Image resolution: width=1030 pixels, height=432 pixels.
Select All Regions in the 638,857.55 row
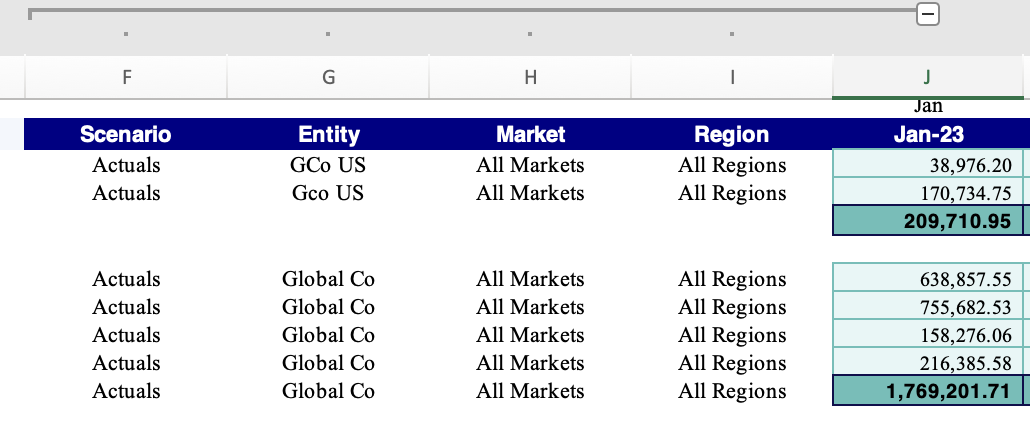[x=732, y=278]
